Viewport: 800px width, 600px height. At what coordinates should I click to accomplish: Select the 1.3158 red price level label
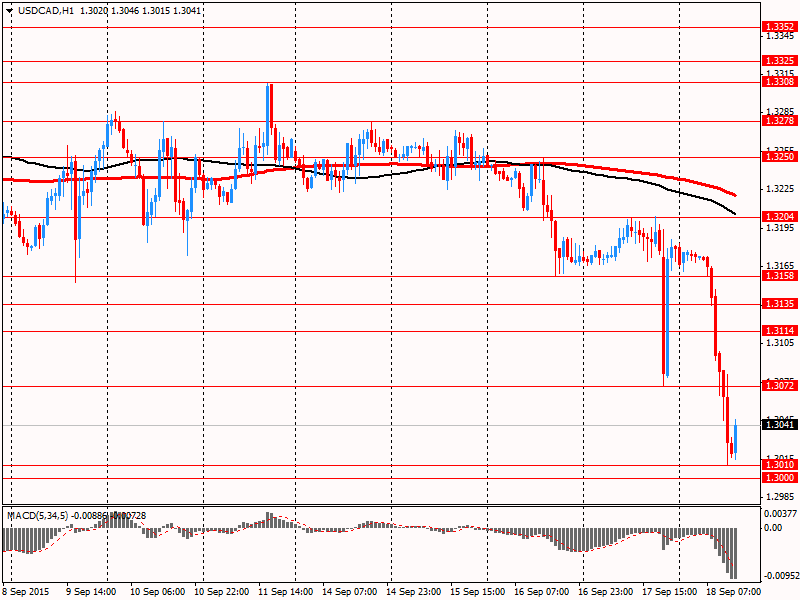tap(780, 276)
